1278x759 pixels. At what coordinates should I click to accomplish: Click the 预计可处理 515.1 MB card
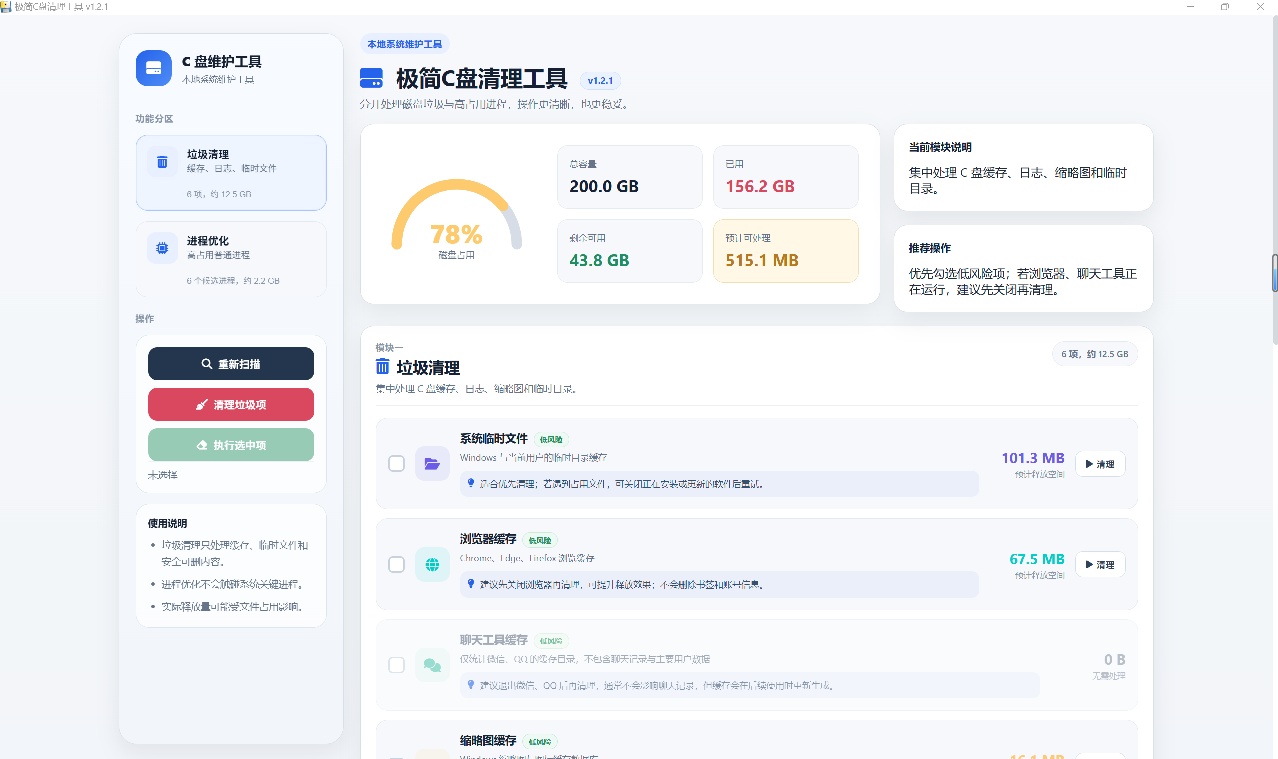(786, 251)
